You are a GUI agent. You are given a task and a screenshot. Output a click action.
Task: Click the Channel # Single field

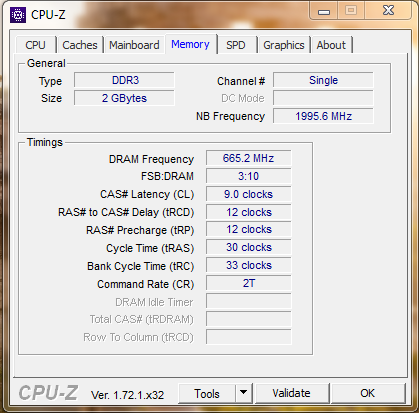(323, 80)
